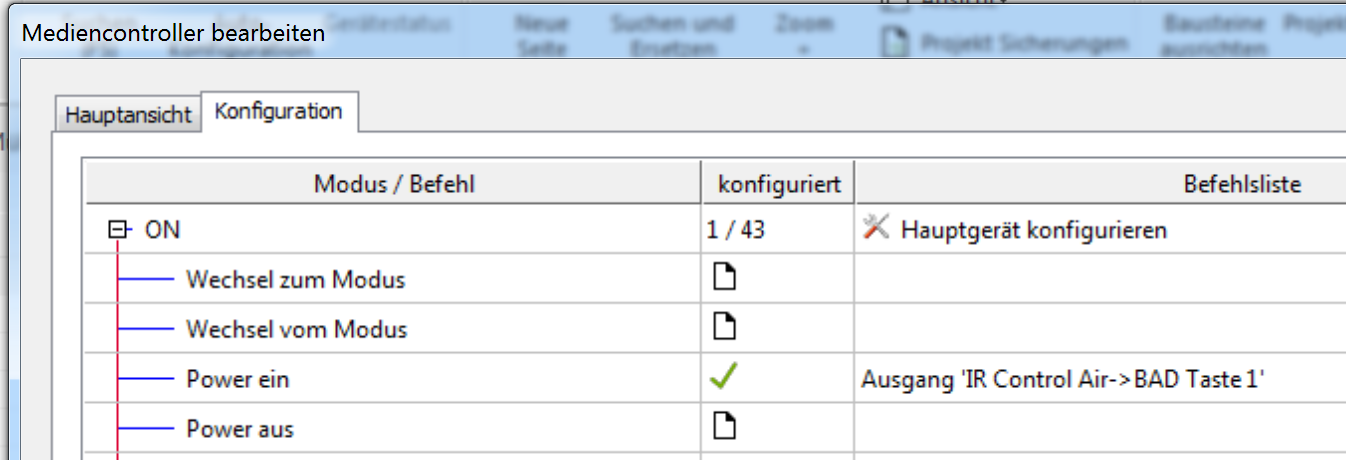The image size is (1346, 460).
Task: Click the blank page icon for Wechsel vom Modus
Action: [x=723, y=328]
